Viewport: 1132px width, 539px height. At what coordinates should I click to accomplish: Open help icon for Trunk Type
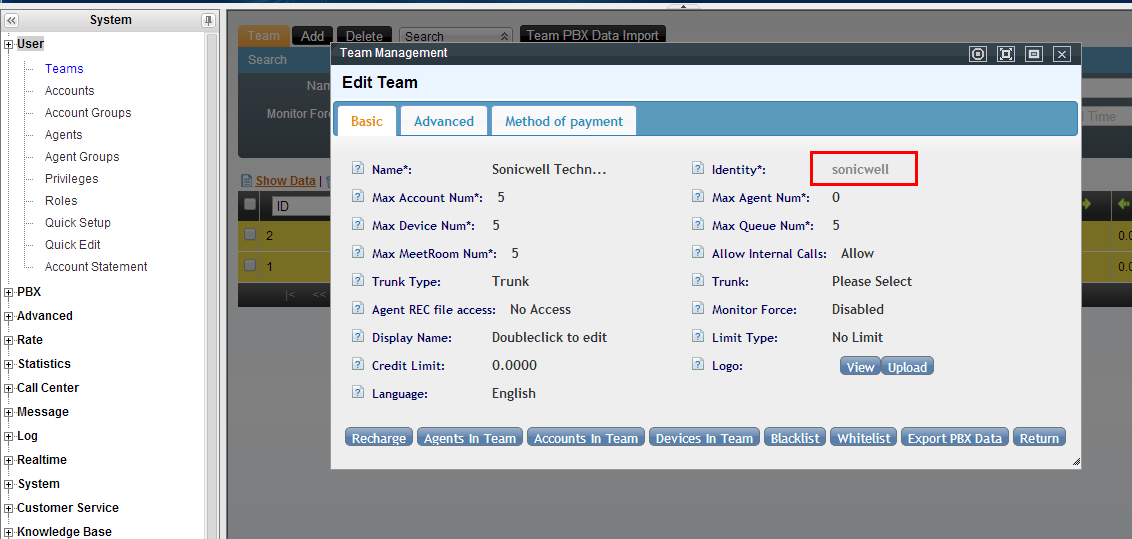pos(358,282)
